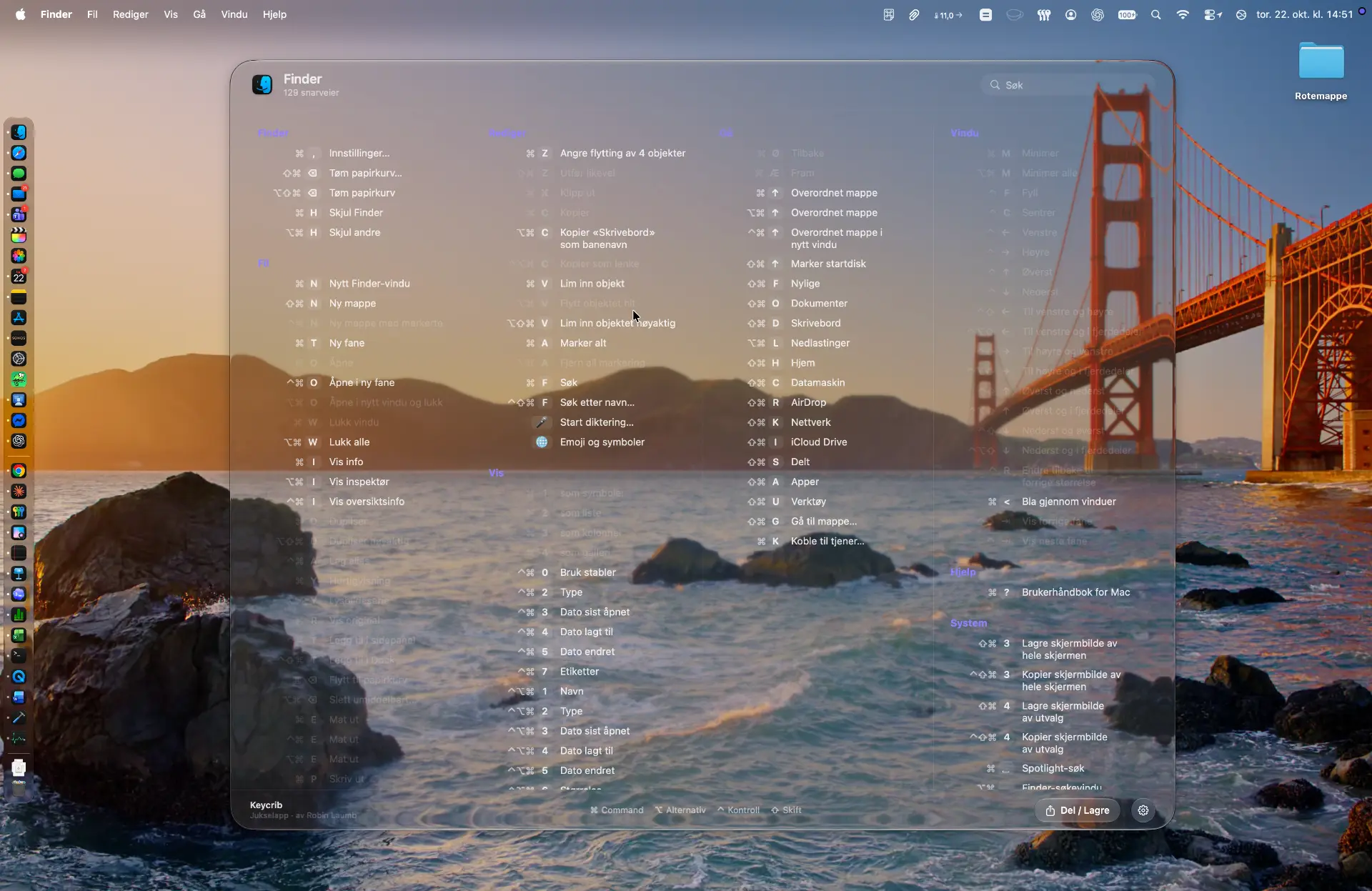Click the "Brukerhåndbok for Mac" entry
This screenshot has height=891, width=1372.
click(x=1059, y=592)
